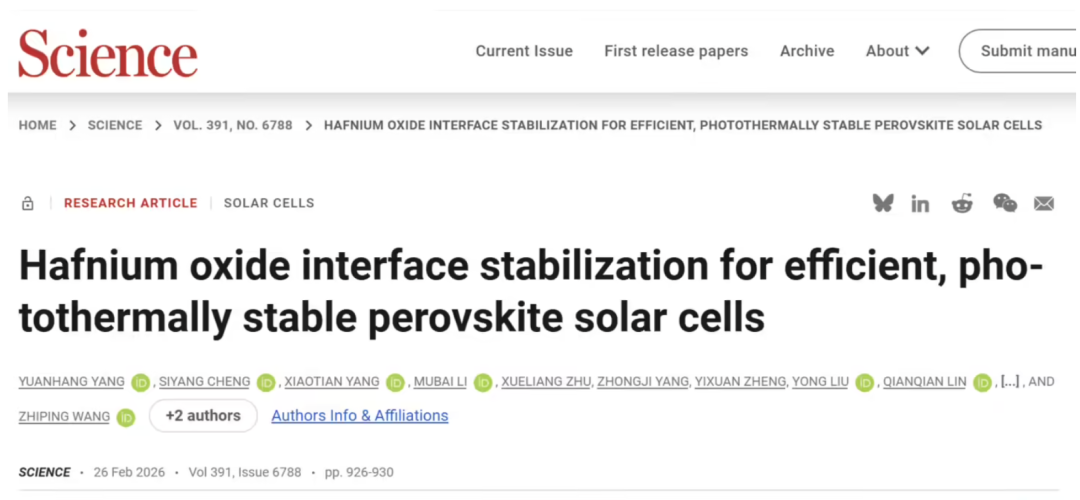Go to First release papers
The image size is (1080, 500).
point(676,51)
